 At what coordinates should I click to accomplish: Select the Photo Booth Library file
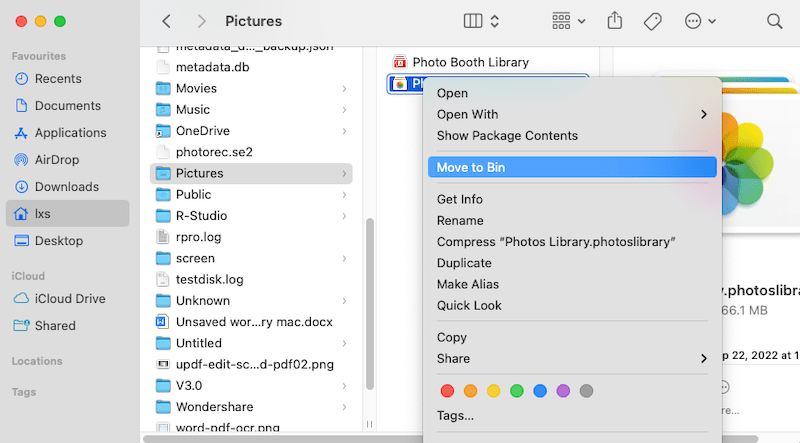coord(470,62)
